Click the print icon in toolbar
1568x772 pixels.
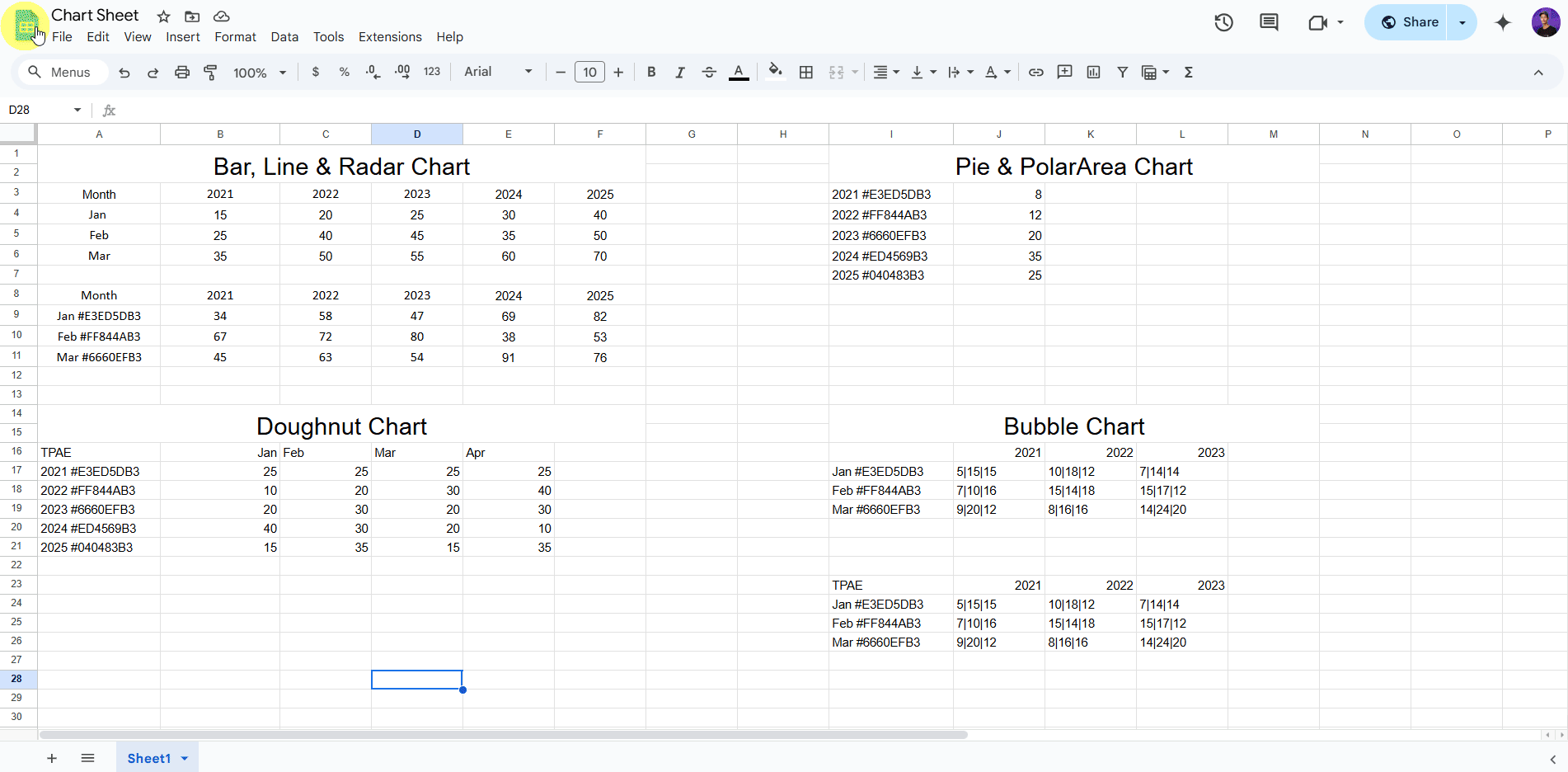pyautogui.click(x=182, y=73)
